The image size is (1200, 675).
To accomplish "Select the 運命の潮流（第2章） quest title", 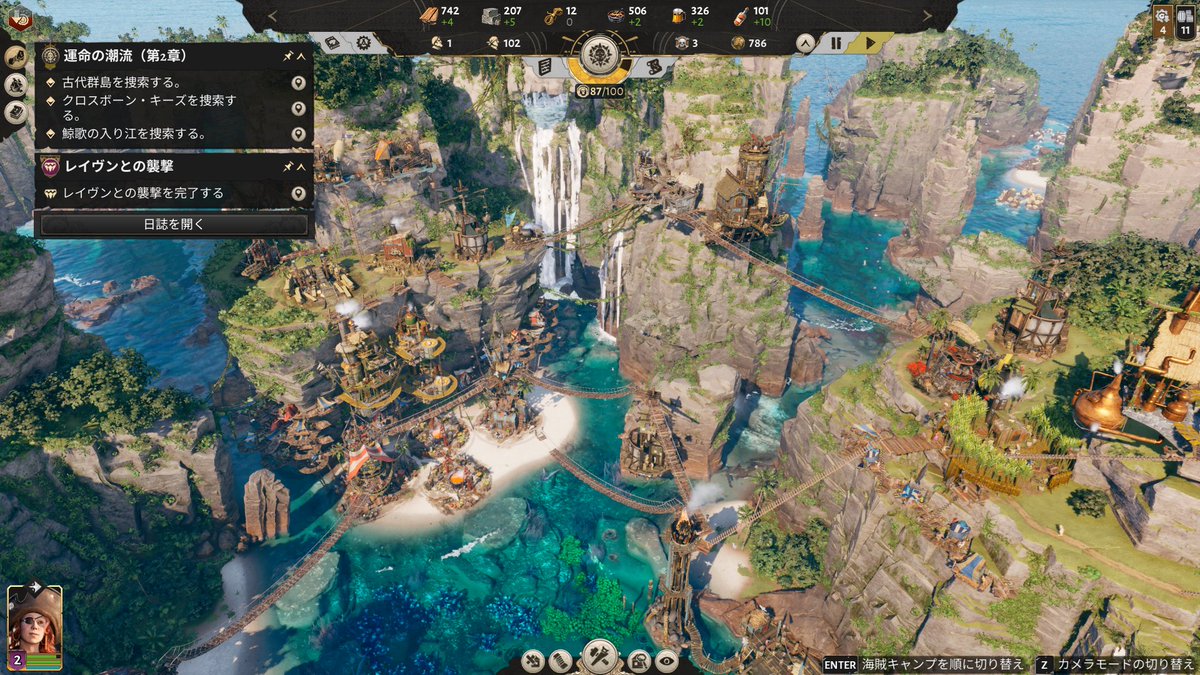I will 125,56.
